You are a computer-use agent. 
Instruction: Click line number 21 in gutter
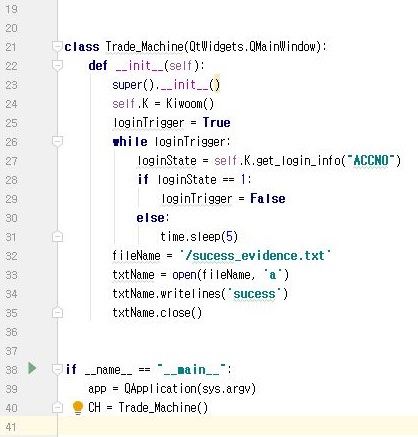tap(11, 47)
